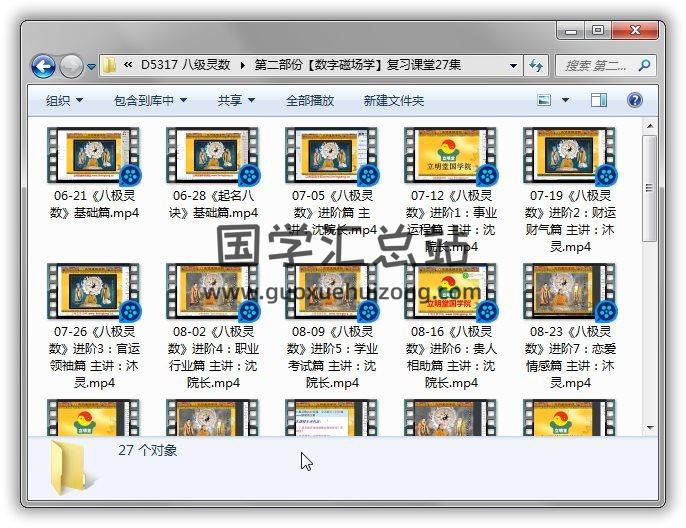Open the 组织 menu
Screen dimensions: 686x528
click(x=64, y=100)
